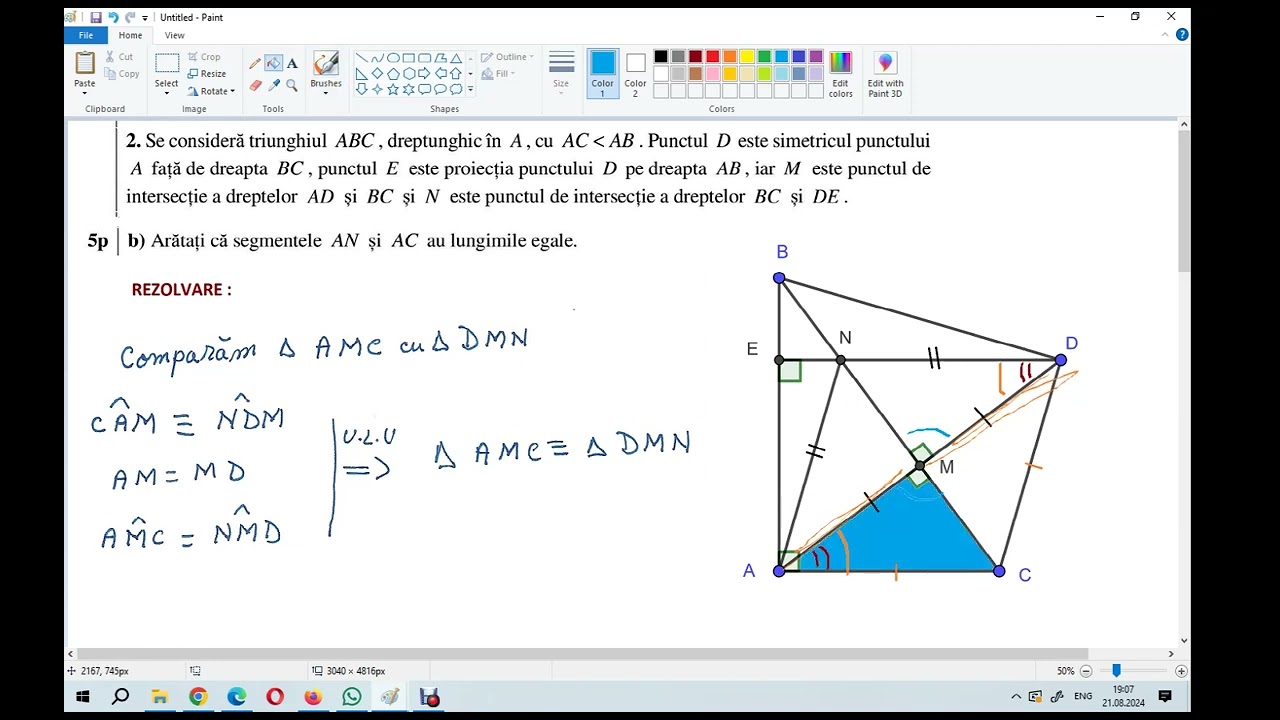
Task: Switch to the Home tab
Action: [x=131, y=35]
